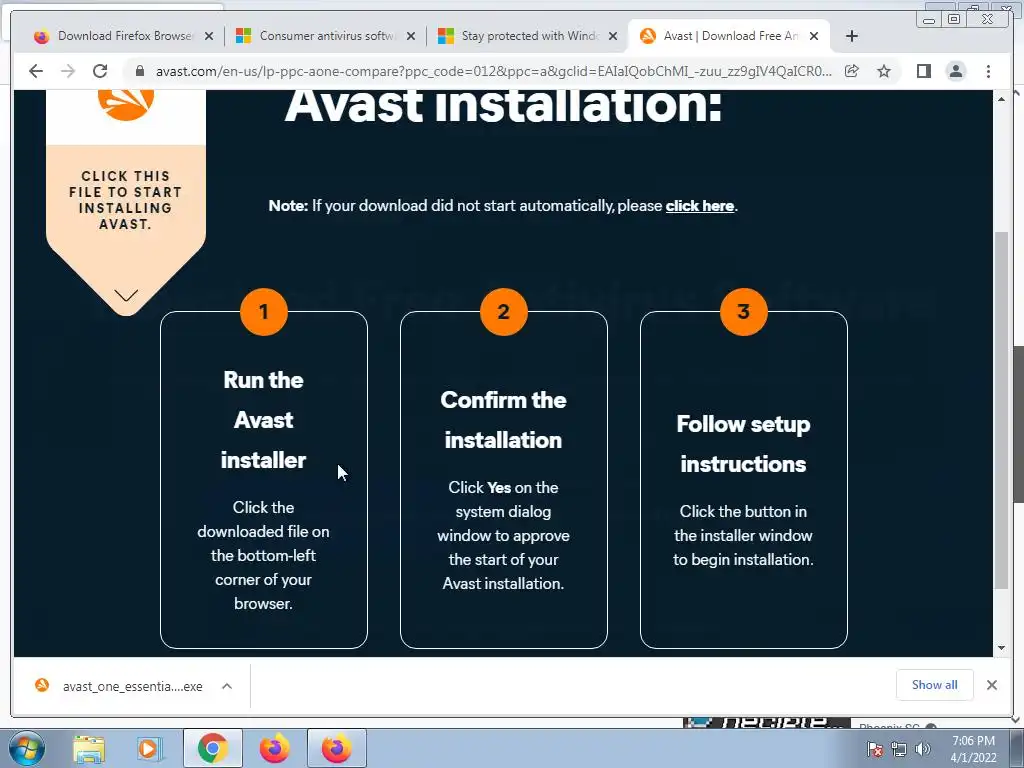
Task: Bookmark this page with the star icon
Action: [884, 71]
